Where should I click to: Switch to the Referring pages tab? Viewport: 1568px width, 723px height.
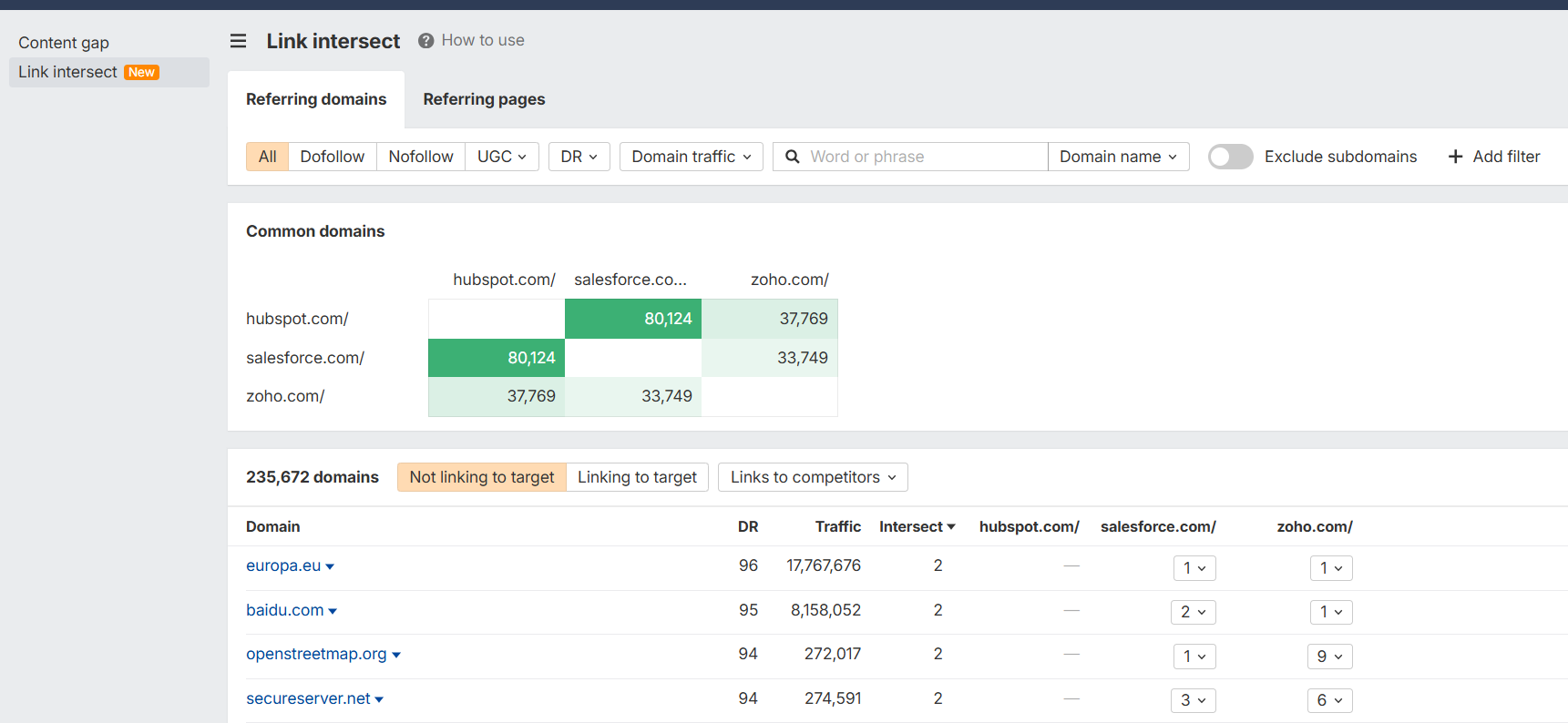pyautogui.click(x=484, y=99)
